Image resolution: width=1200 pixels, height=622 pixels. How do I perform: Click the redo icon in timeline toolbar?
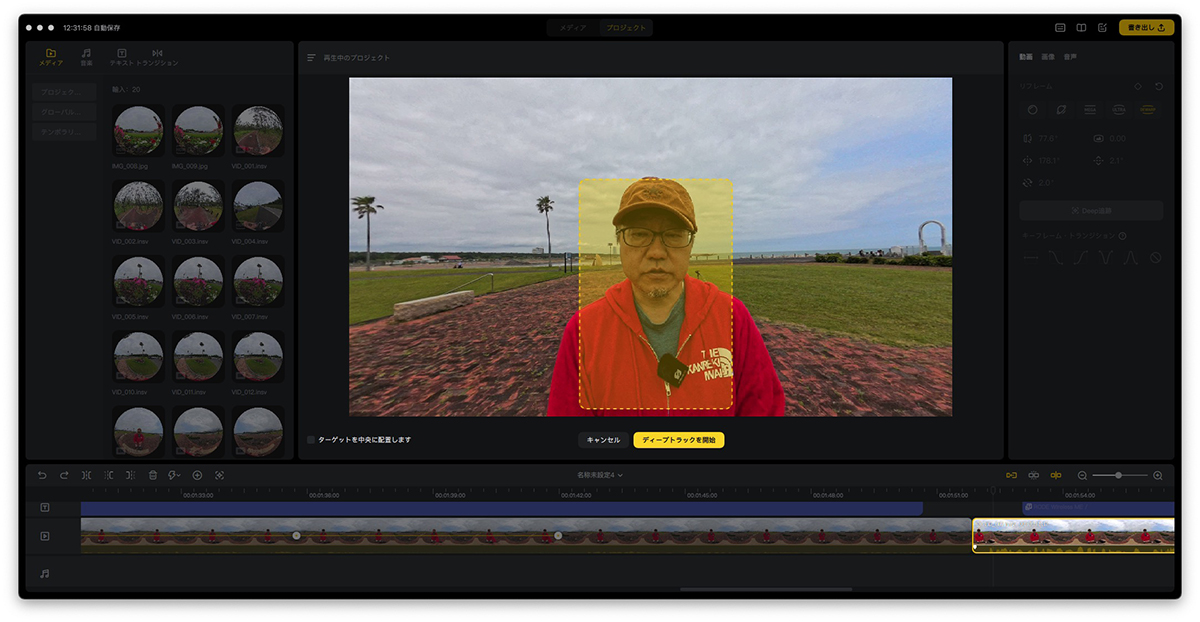click(x=64, y=475)
